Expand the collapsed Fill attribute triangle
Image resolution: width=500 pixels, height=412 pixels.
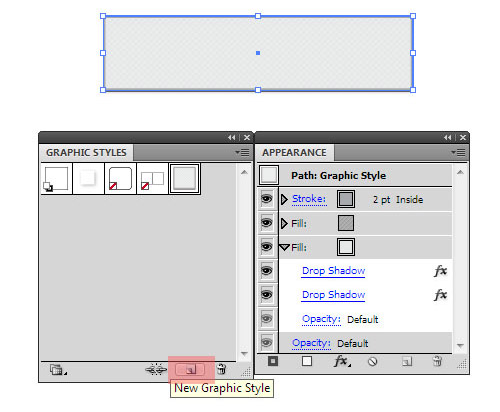click(284, 223)
